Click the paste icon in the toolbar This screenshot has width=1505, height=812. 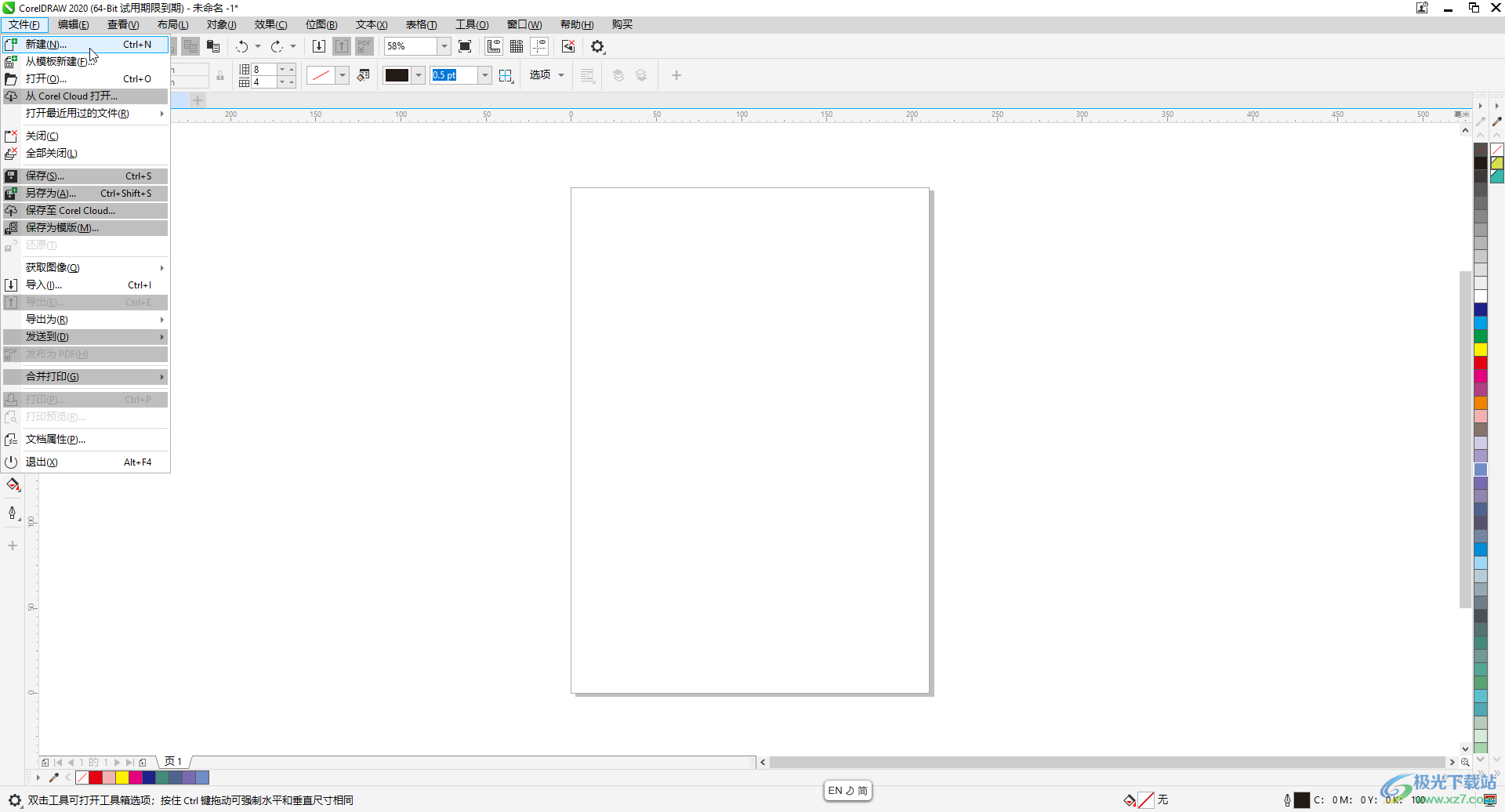[x=213, y=46]
